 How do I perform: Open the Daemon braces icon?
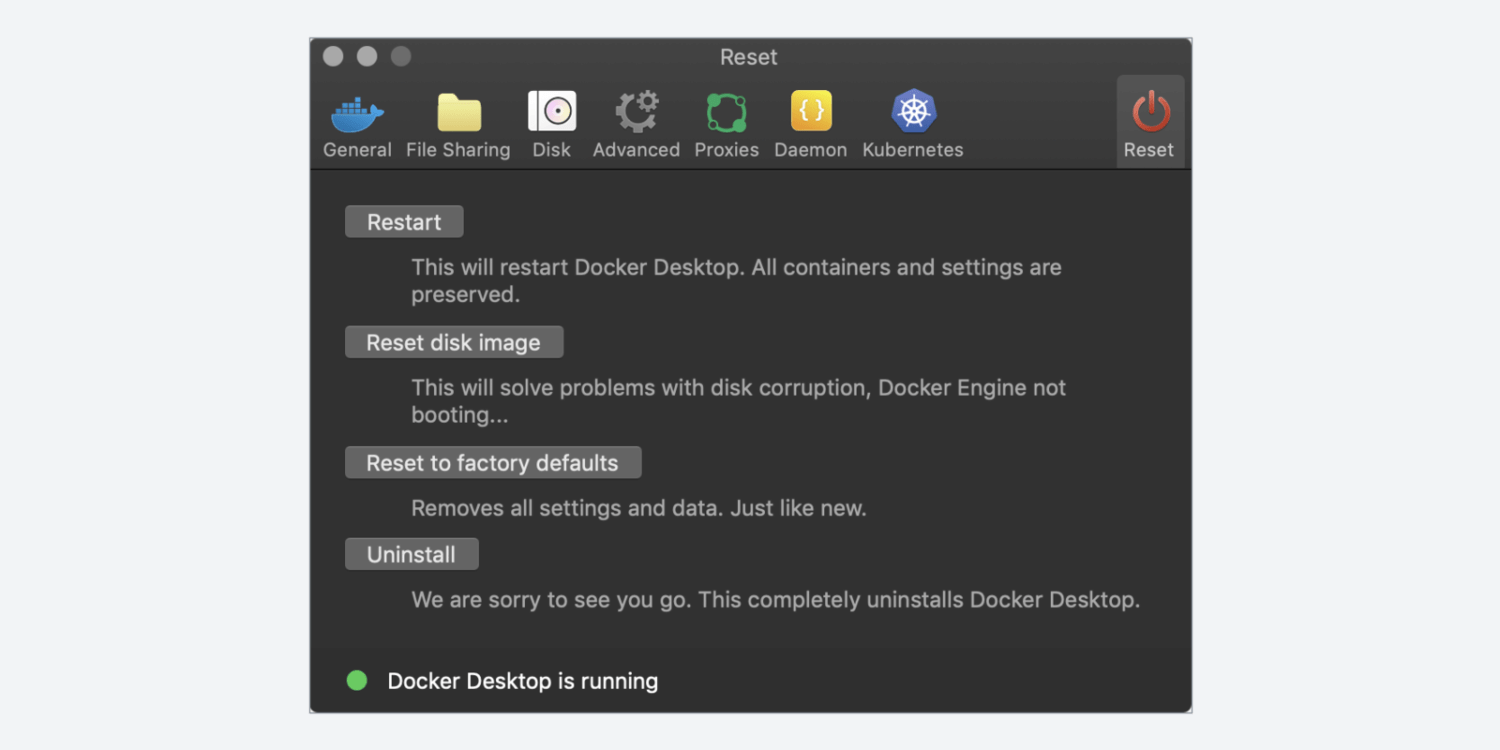[x=811, y=111]
